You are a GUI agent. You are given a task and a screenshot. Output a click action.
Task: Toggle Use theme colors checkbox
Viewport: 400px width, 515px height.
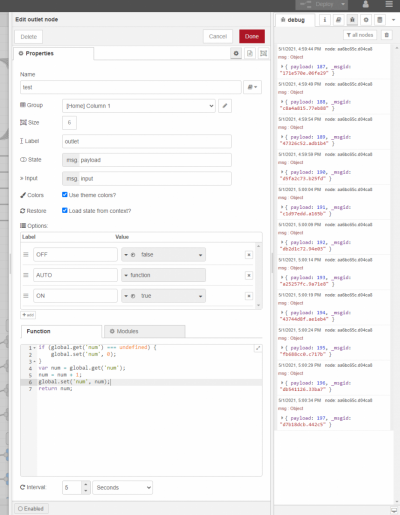click(x=65, y=195)
